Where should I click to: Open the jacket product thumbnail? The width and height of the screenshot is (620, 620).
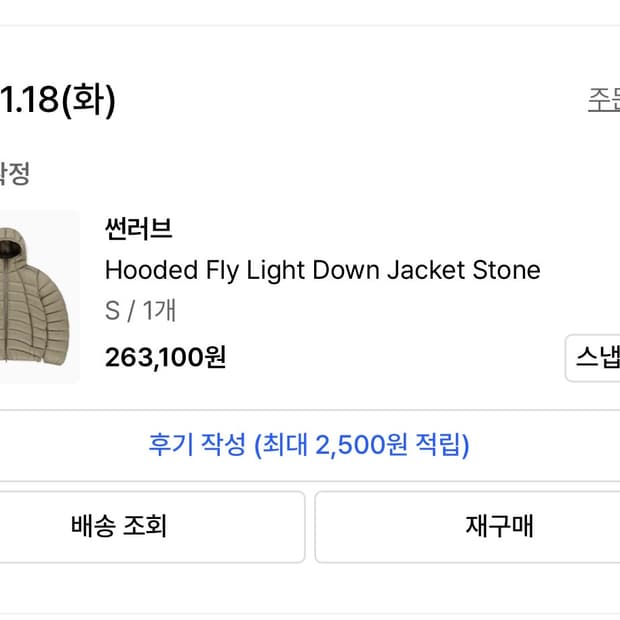tap(38, 297)
